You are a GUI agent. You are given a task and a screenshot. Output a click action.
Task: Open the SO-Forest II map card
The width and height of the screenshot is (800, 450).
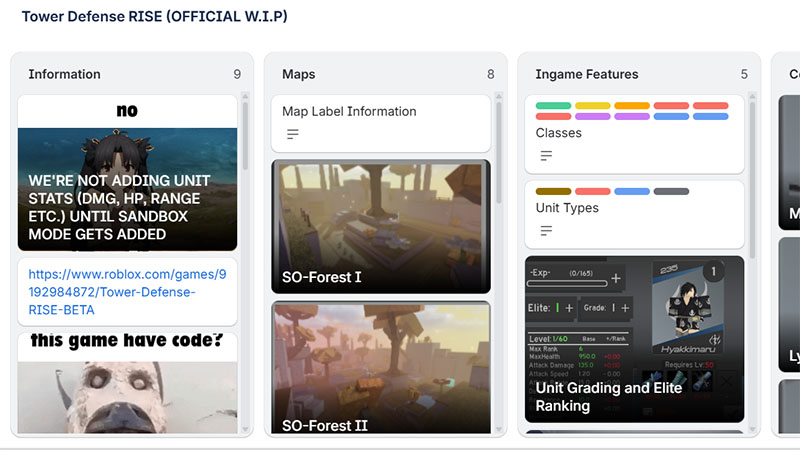coord(381,367)
